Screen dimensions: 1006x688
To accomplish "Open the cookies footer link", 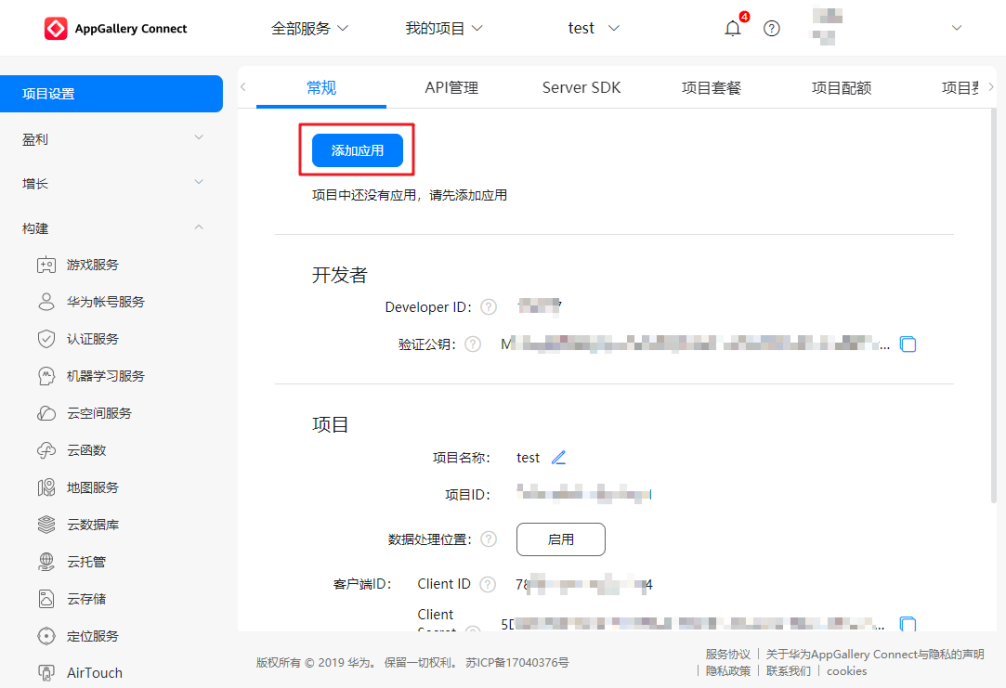I will [846, 671].
